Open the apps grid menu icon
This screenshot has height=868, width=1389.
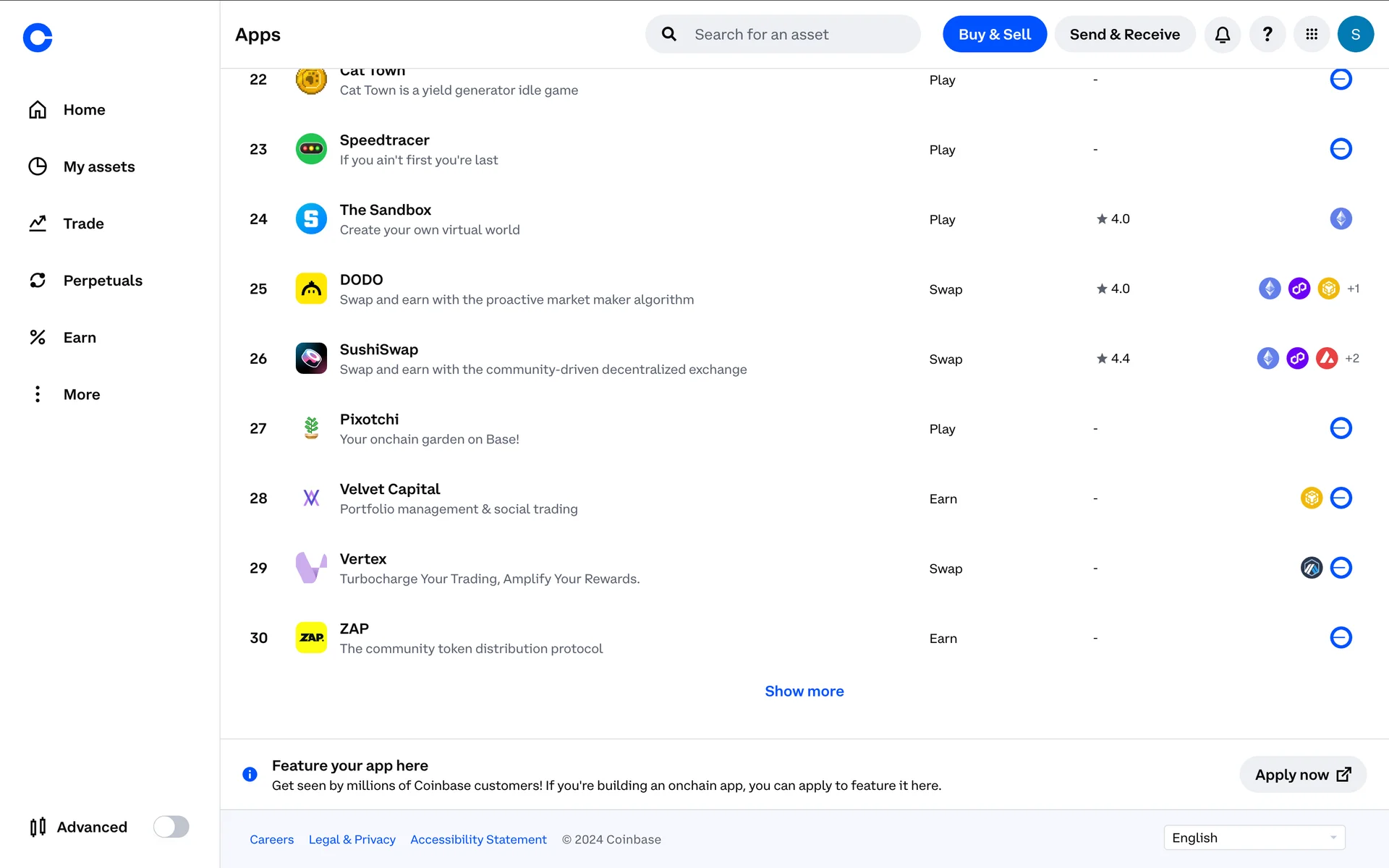pos(1311,34)
